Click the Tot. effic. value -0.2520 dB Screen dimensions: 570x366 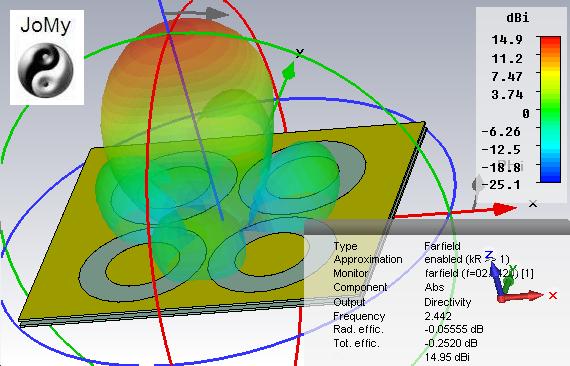[x=451, y=343]
